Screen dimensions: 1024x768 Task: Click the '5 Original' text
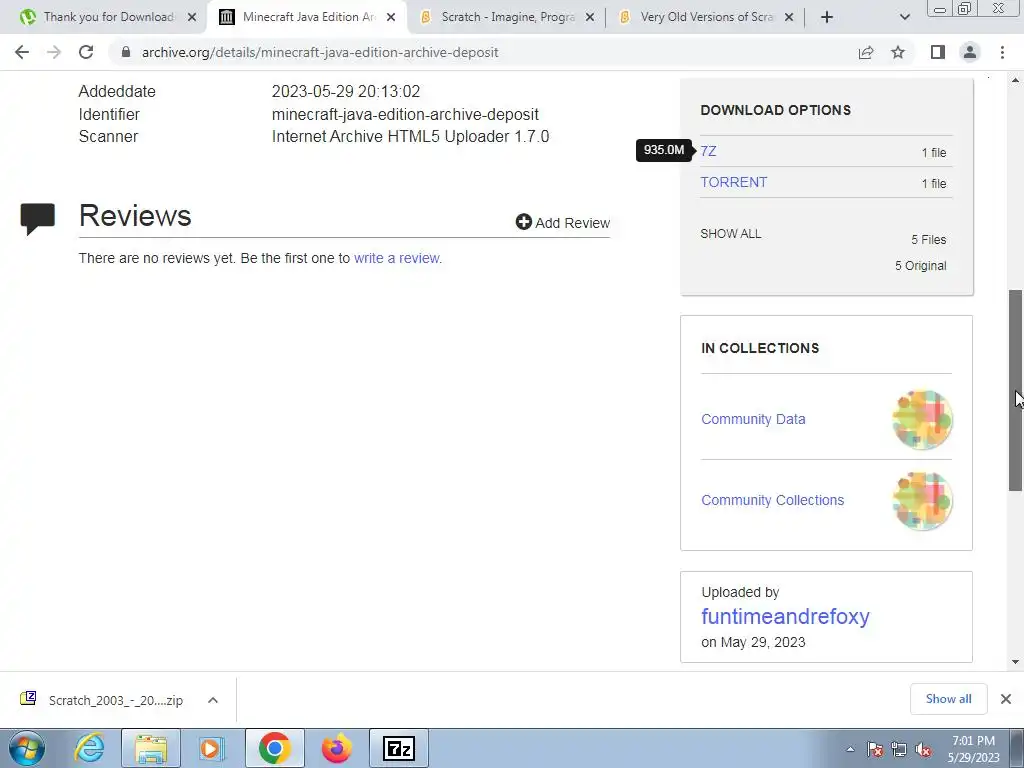coord(920,266)
